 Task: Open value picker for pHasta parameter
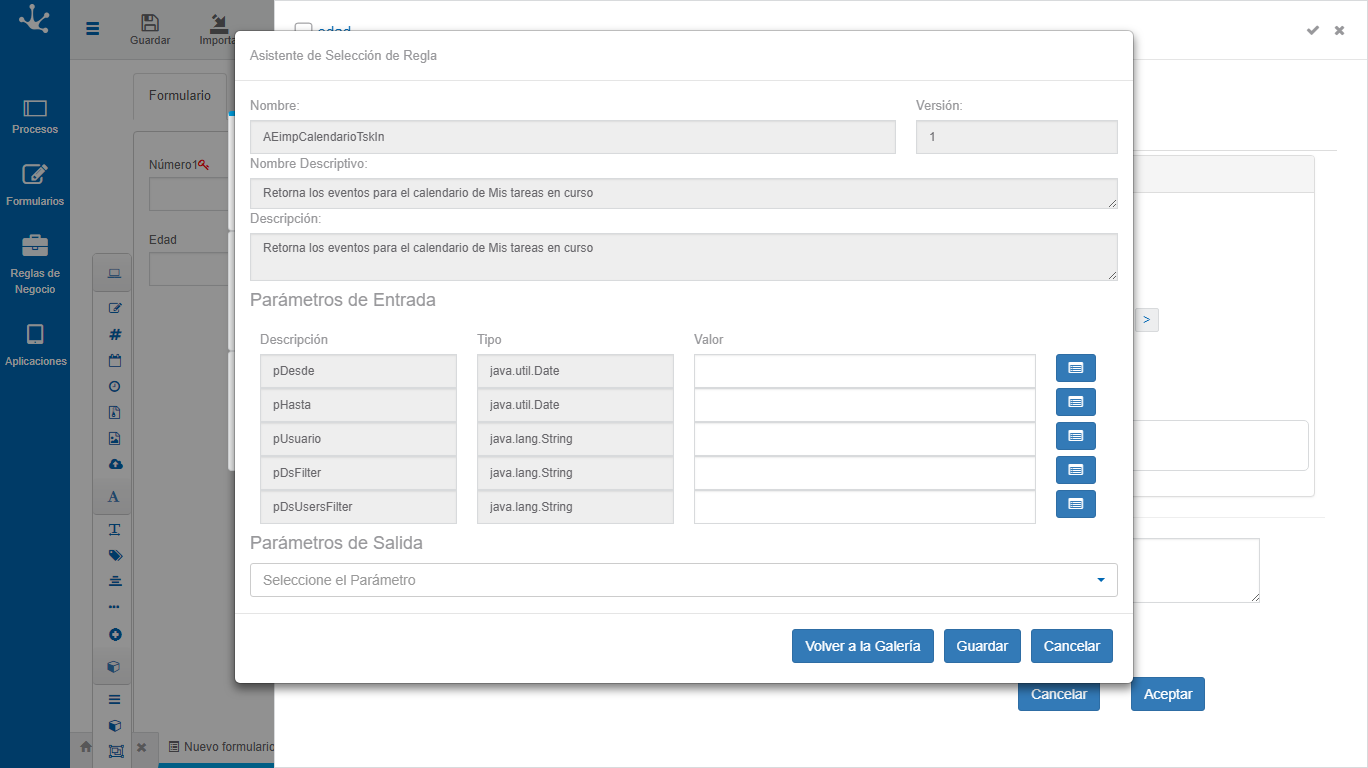(1076, 402)
